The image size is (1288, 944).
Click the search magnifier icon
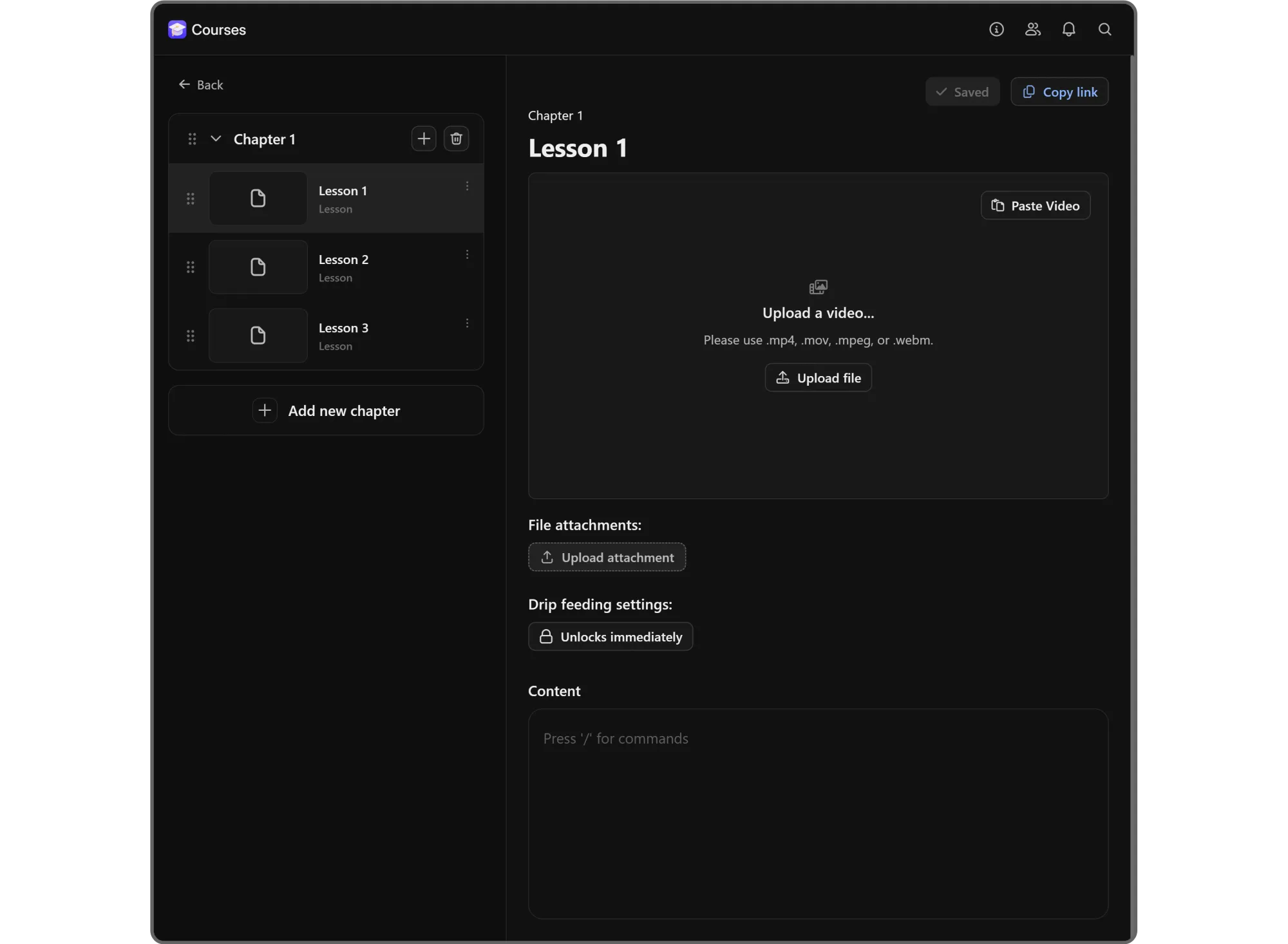click(1104, 30)
